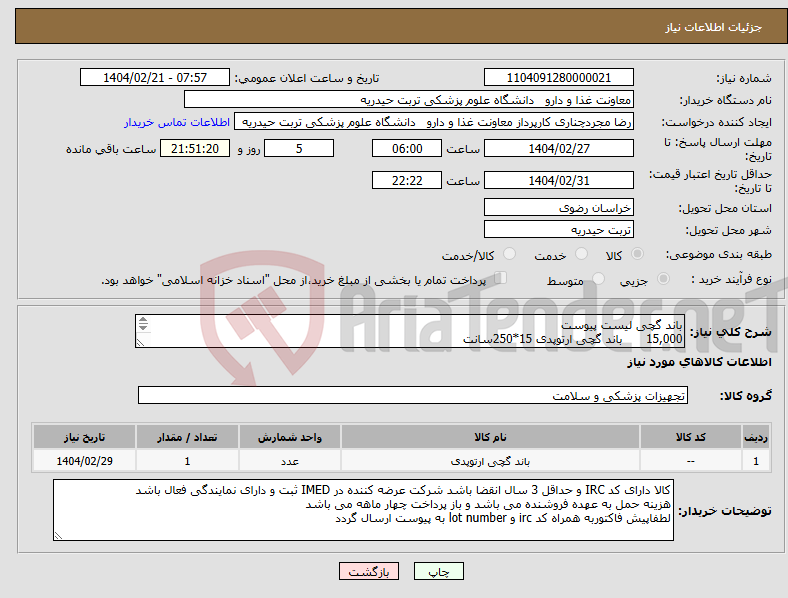
Task: Click the delivery city field تربت حیدریه
Action: coord(558,229)
